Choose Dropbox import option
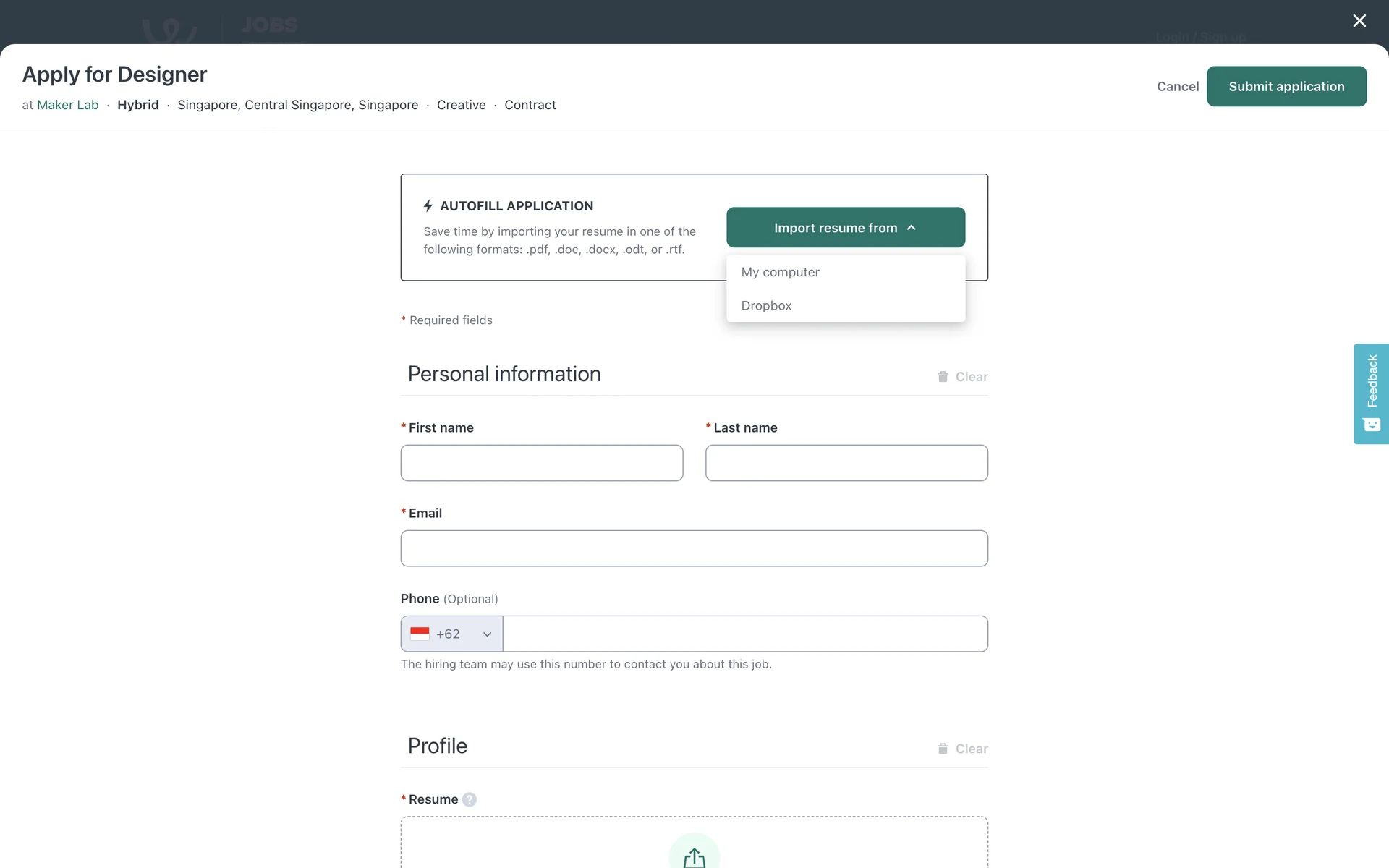 pyautogui.click(x=766, y=305)
